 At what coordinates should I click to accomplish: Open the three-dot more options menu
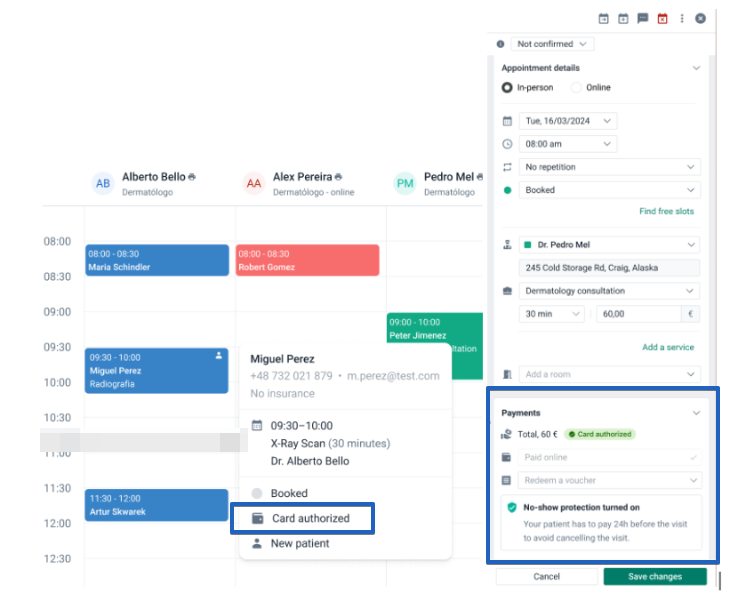click(682, 18)
